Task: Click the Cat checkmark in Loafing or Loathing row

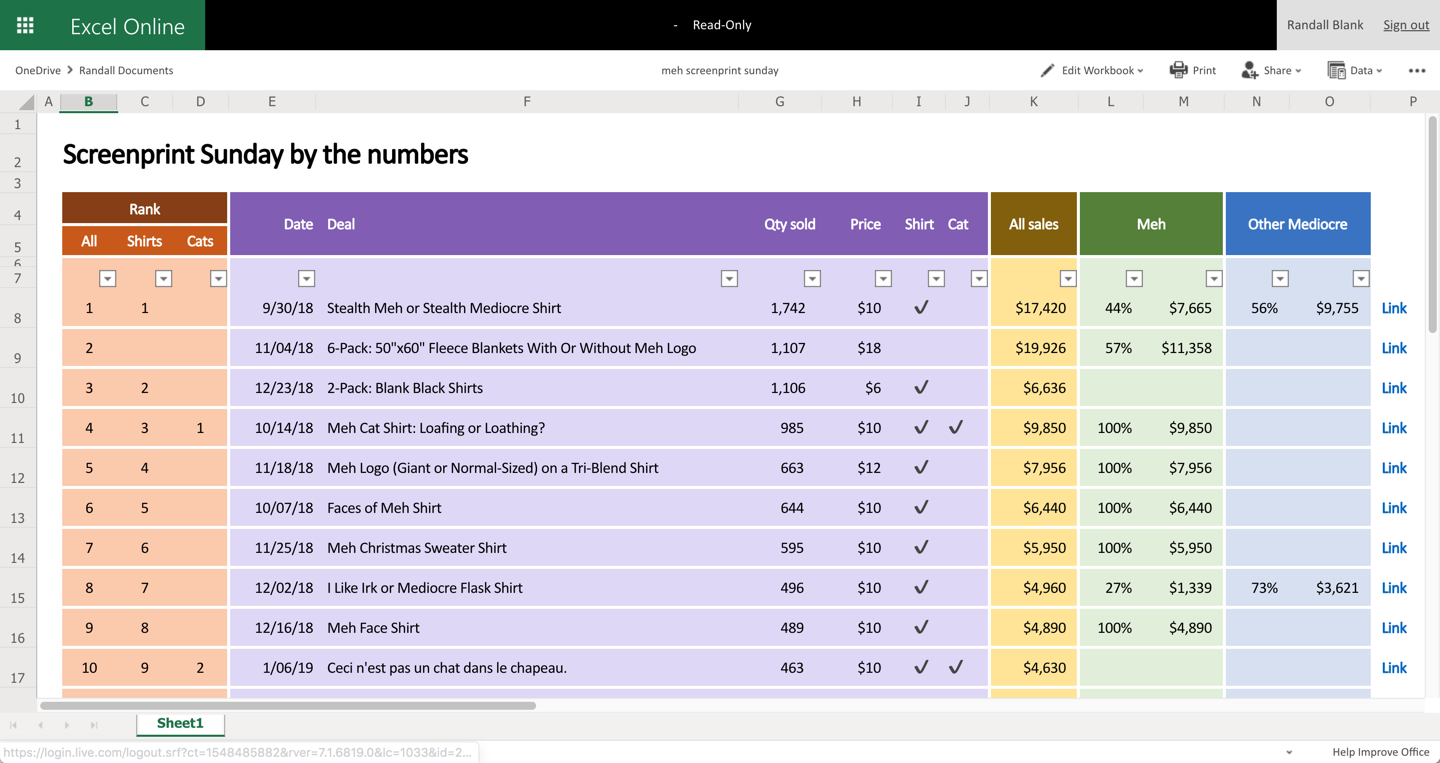Action: (x=956, y=428)
